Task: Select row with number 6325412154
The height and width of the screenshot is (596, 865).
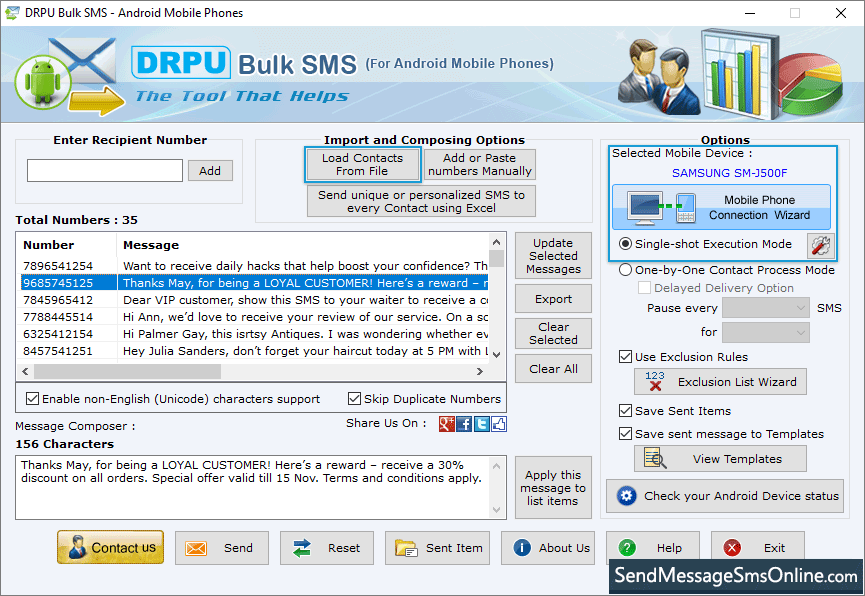Action: point(254,334)
